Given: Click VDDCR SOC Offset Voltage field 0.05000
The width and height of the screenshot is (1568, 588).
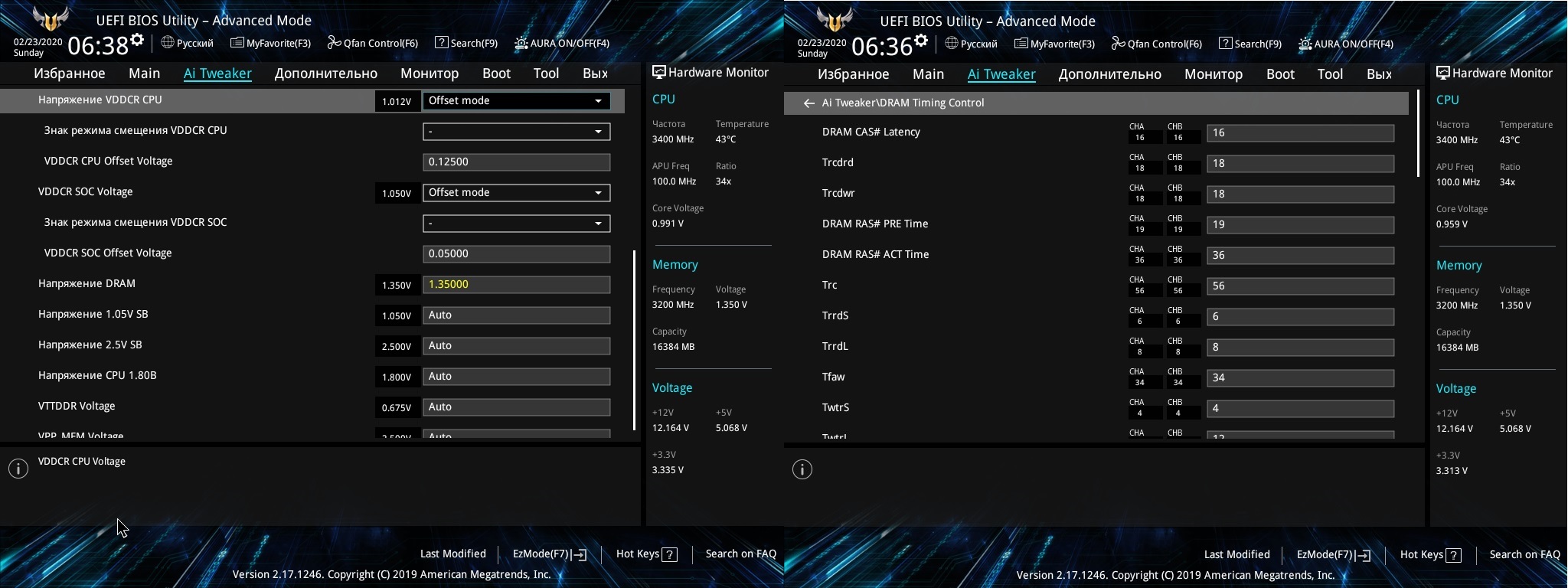Looking at the screenshot, I should [x=516, y=253].
